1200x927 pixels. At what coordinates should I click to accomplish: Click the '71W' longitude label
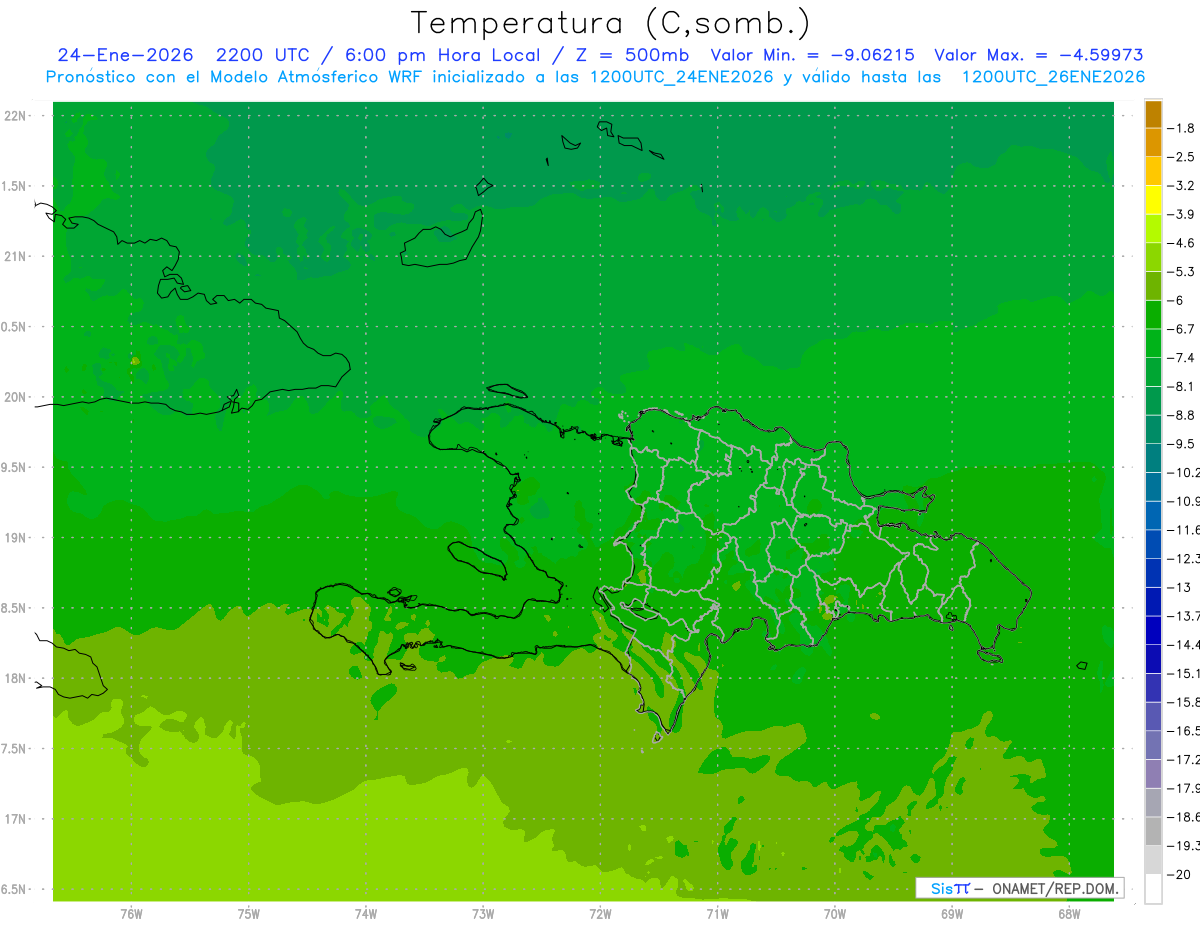717,914
